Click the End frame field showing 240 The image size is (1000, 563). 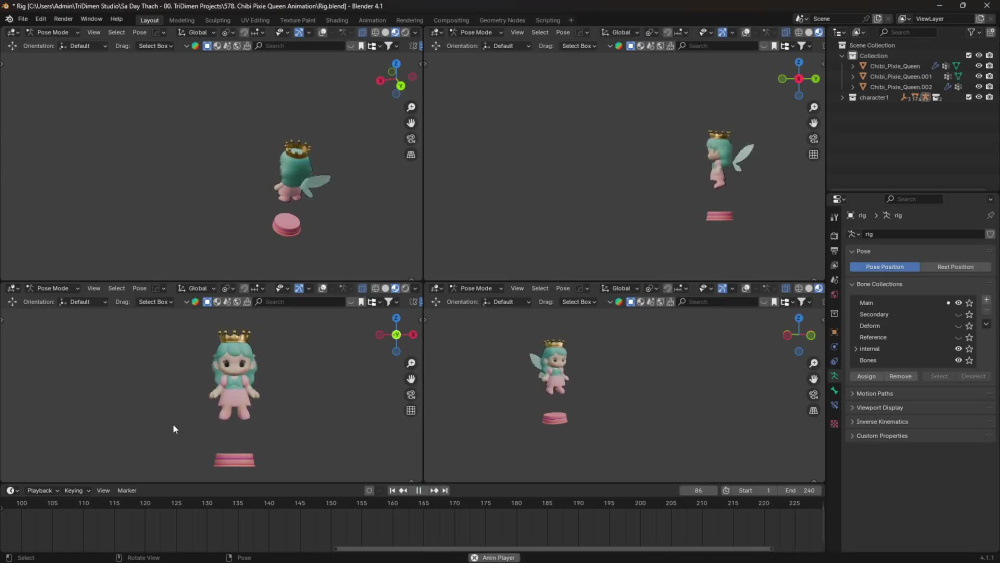pyautogui.click(x=800, y=490)
